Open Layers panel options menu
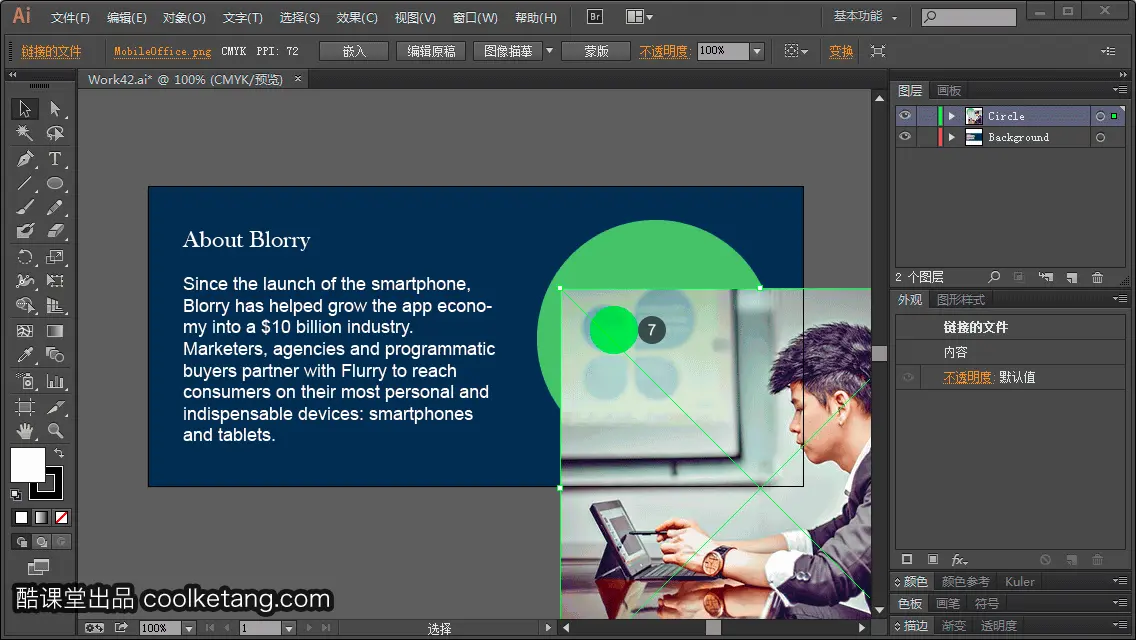1136x640 pixels. (x=1120, y=90)
